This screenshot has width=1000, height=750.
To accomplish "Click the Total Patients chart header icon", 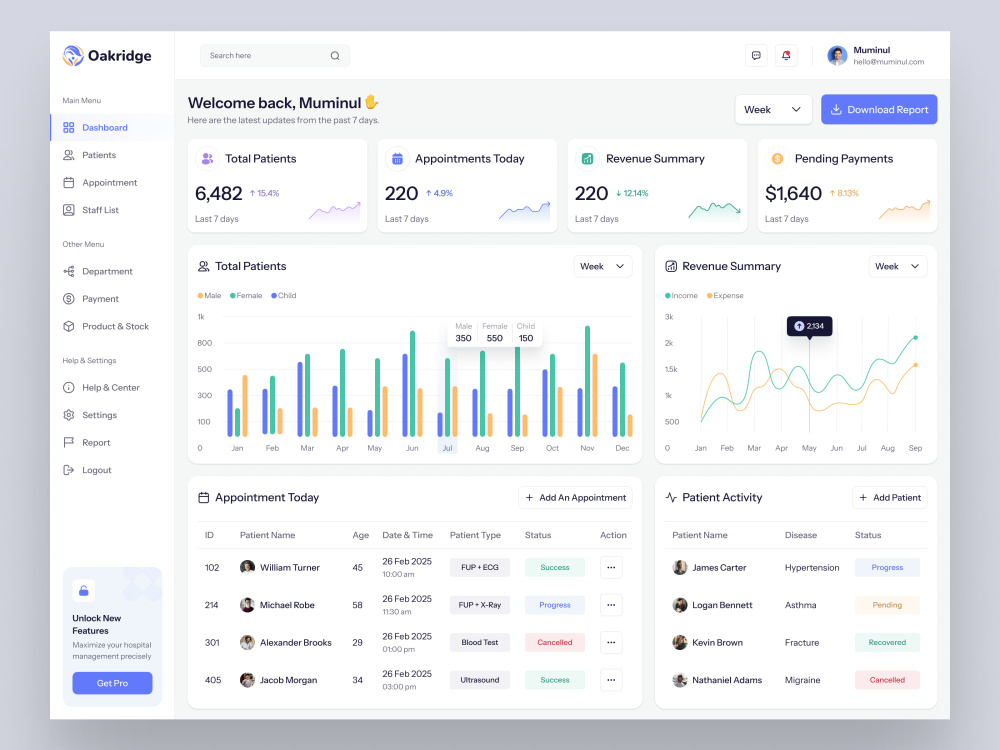I will pos(203,266).
